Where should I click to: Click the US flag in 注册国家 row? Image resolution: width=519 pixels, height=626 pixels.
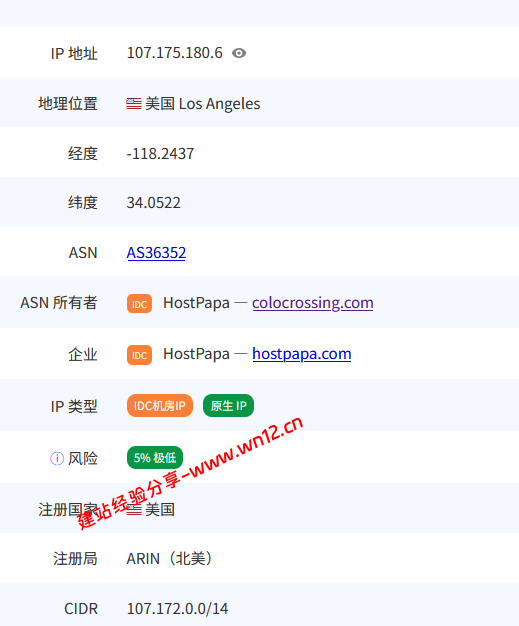(x=134, y=510)
